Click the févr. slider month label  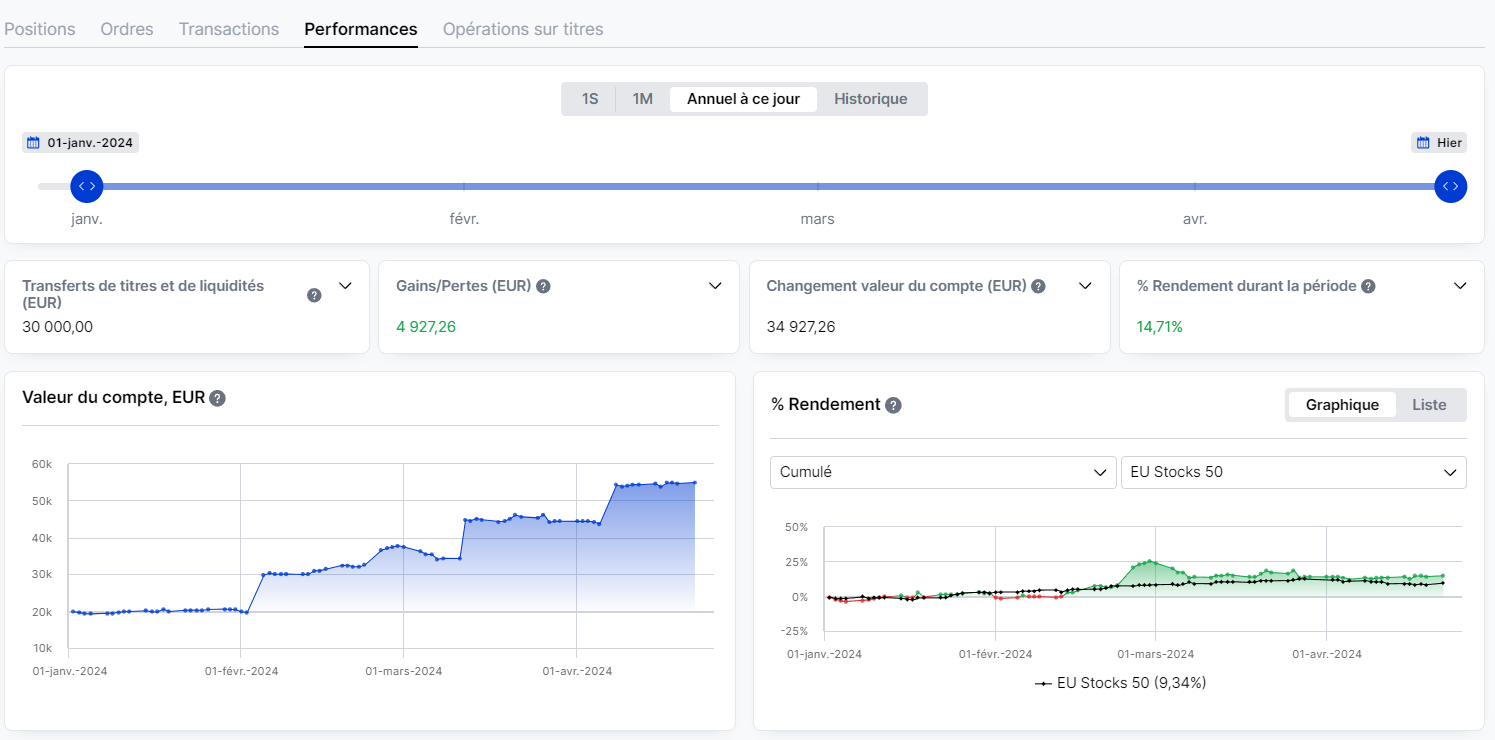click(464, 219)
